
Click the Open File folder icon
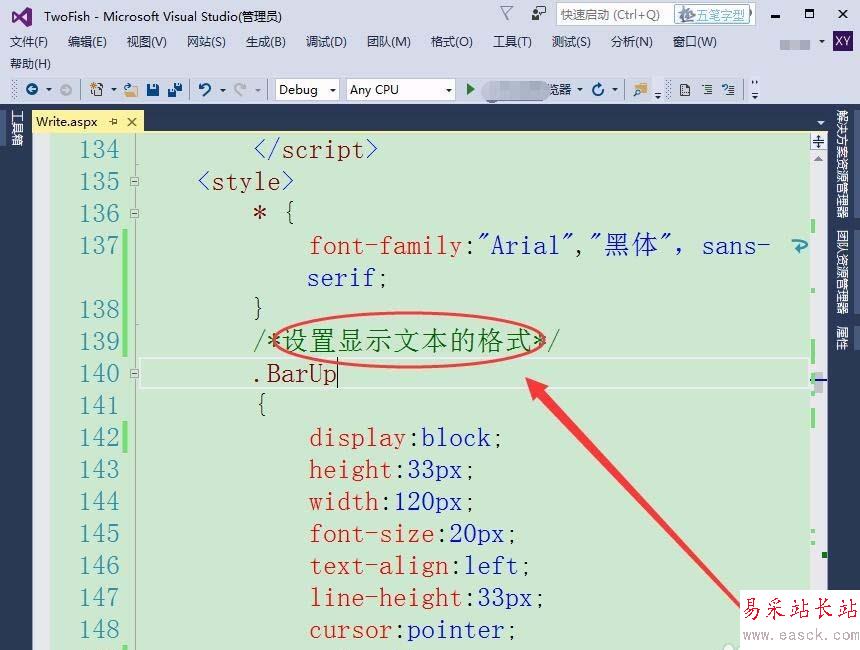pyautogui.click(x=131, y=89)
